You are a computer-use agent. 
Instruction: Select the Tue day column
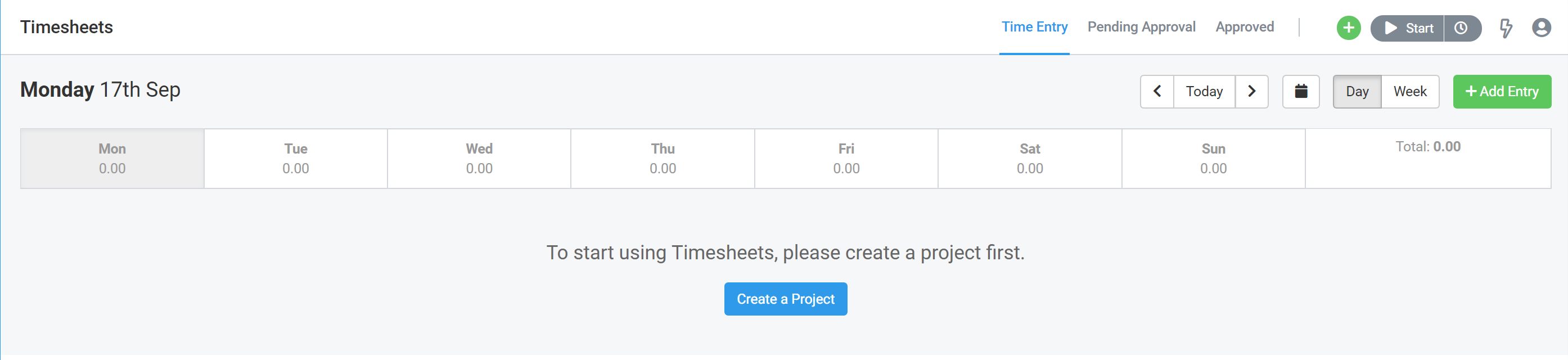click(296, 159)
